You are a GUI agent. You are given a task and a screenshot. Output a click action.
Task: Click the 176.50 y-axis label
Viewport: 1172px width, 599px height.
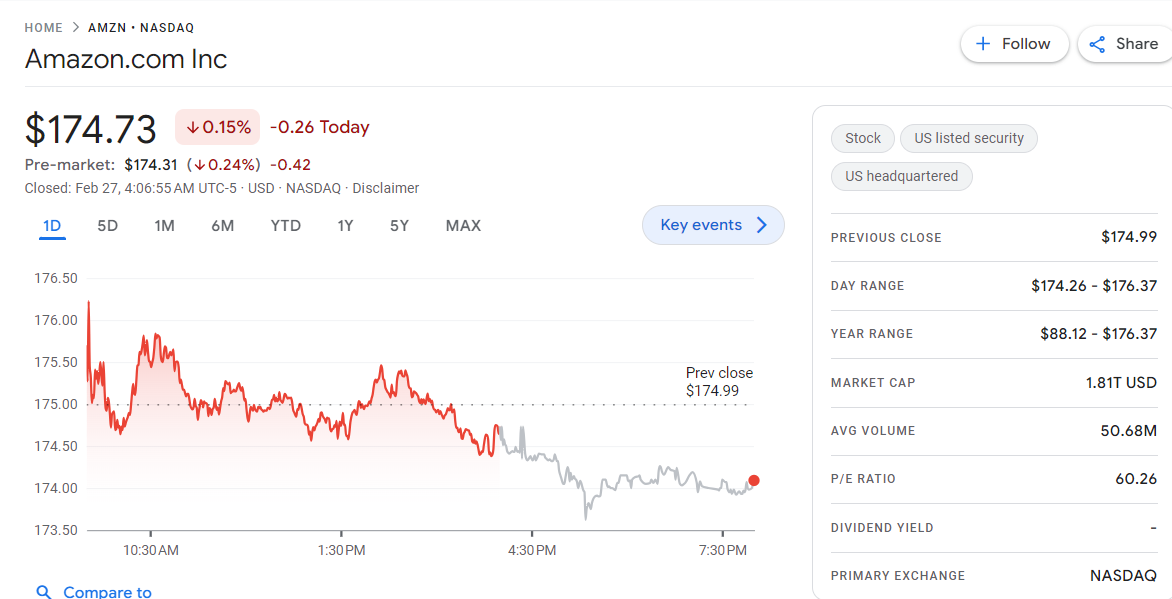click(x=56, y=278)
